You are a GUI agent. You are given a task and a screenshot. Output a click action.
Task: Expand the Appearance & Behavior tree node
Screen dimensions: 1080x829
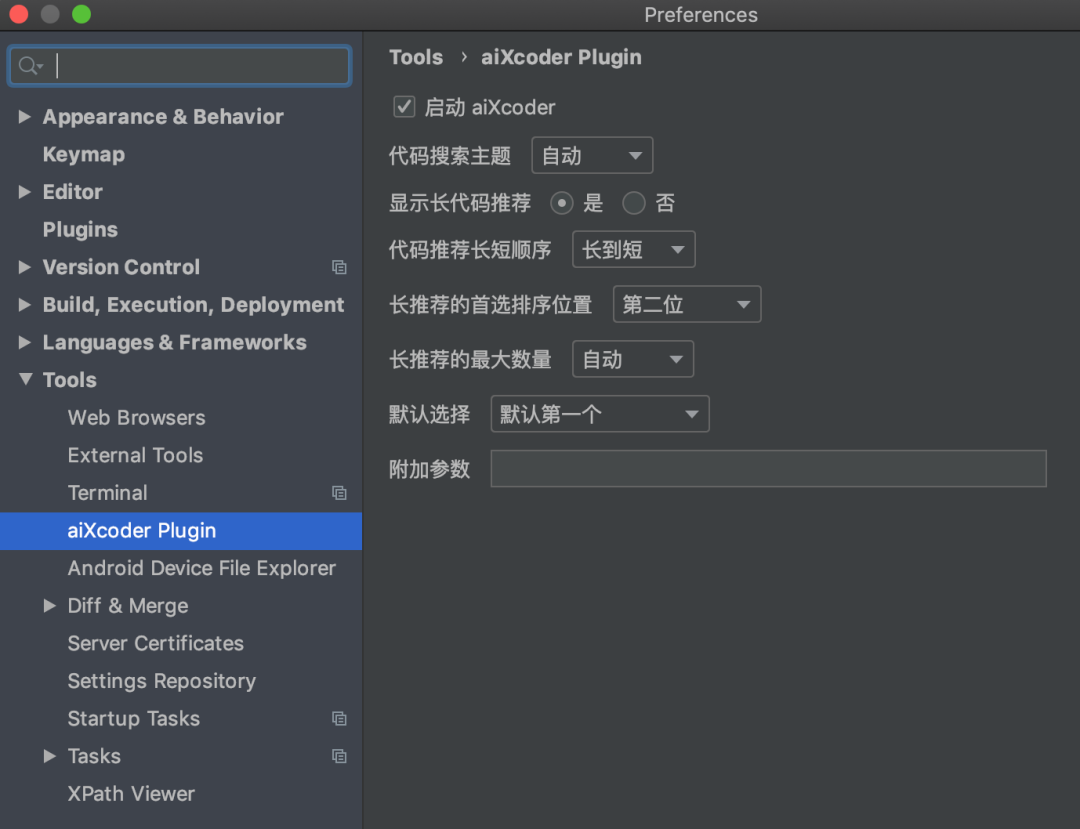click(x=25, y=117)
